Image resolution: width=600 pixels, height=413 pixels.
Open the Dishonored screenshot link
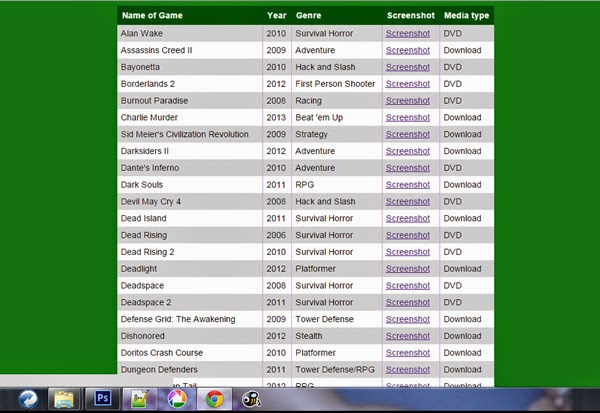click(408, 336)
